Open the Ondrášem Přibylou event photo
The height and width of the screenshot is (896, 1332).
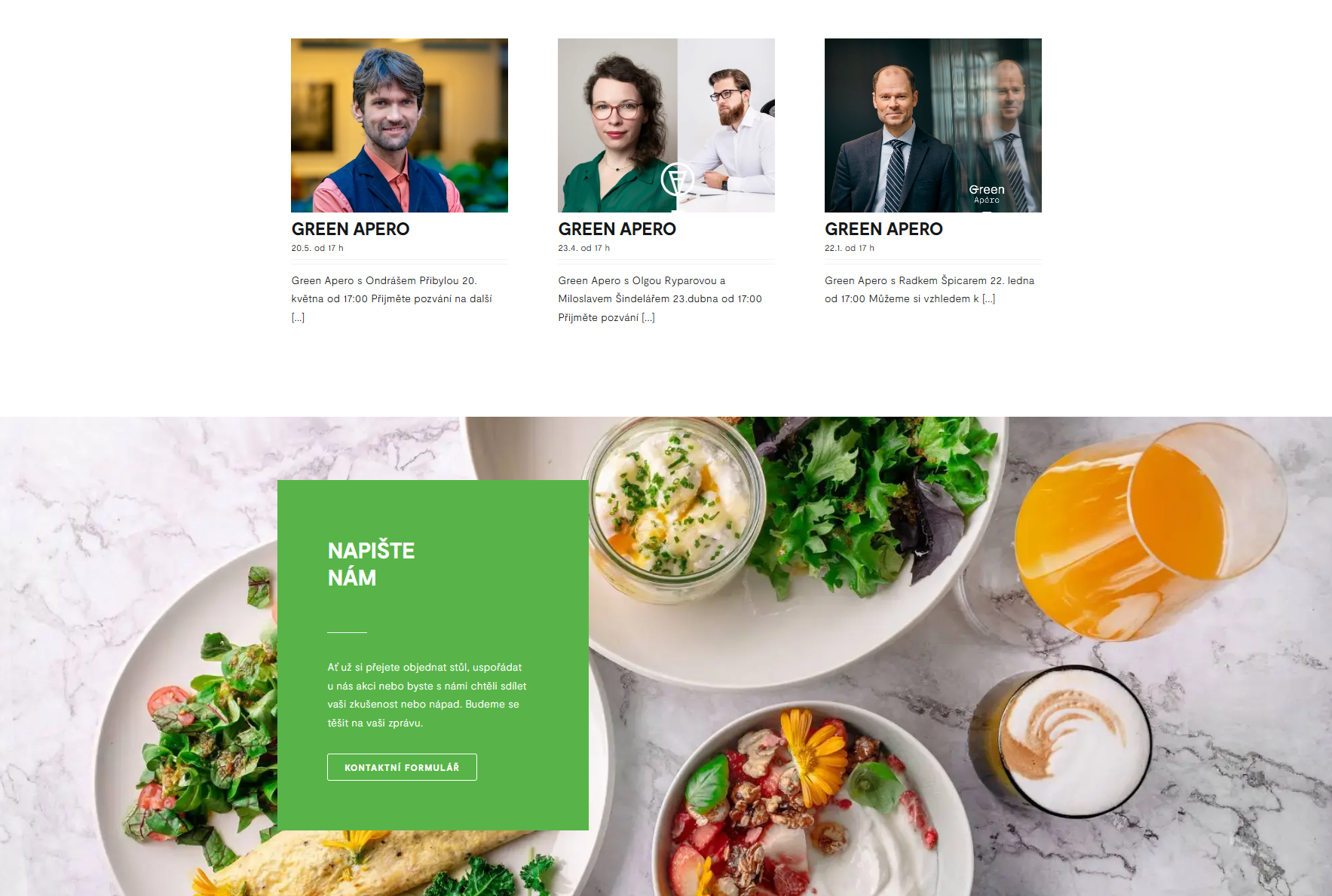400,125
